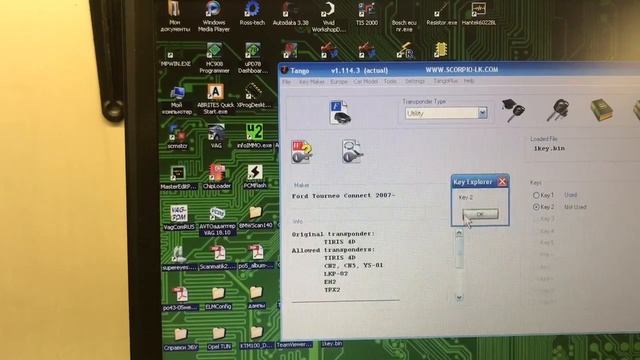Screen dimensions: 640x360
Task: Click the Ford Tourneo Connect 2007- text
Action: [343, 196]
